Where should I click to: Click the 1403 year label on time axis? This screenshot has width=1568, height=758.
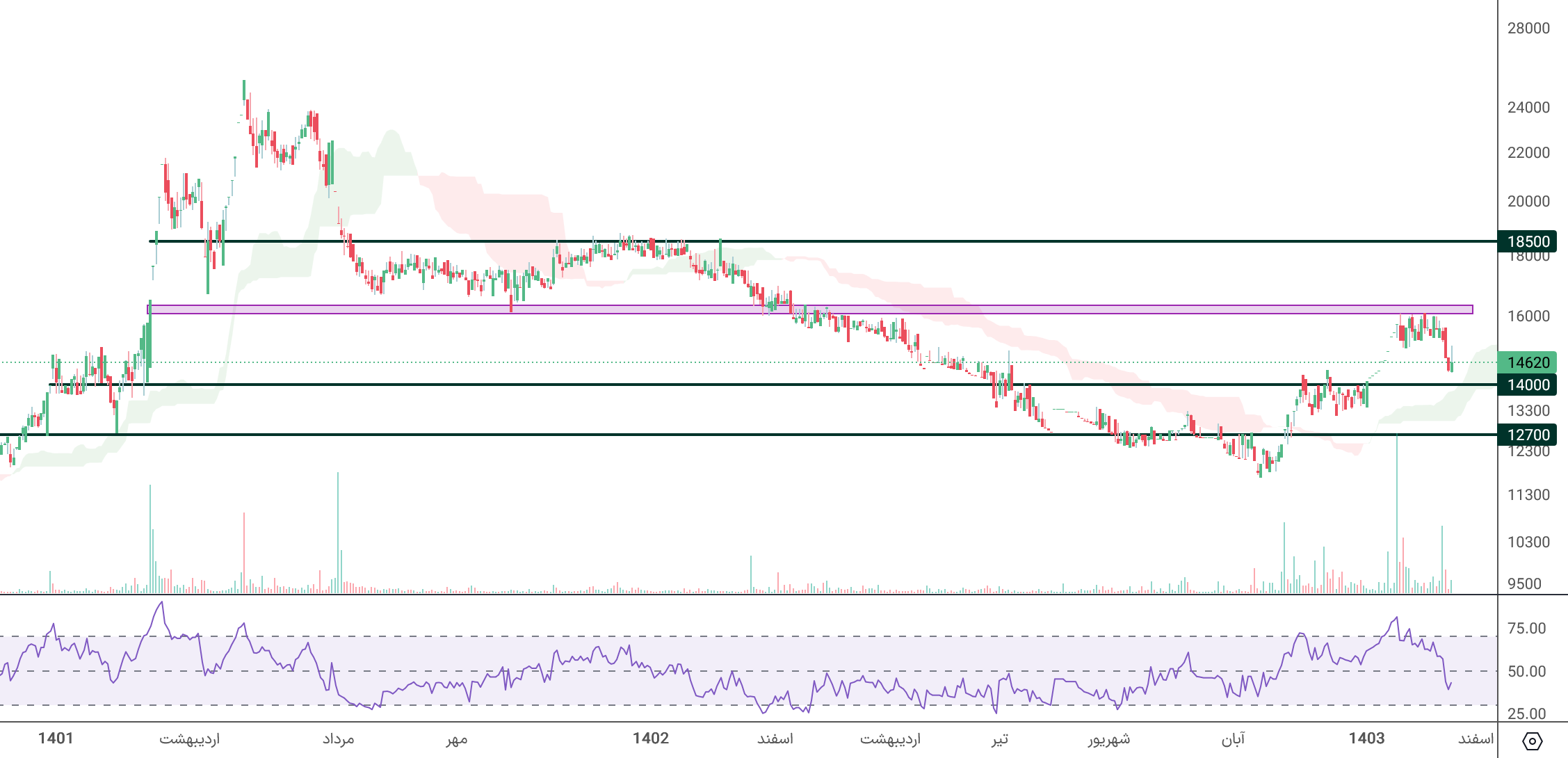(x=1367, y=738)
